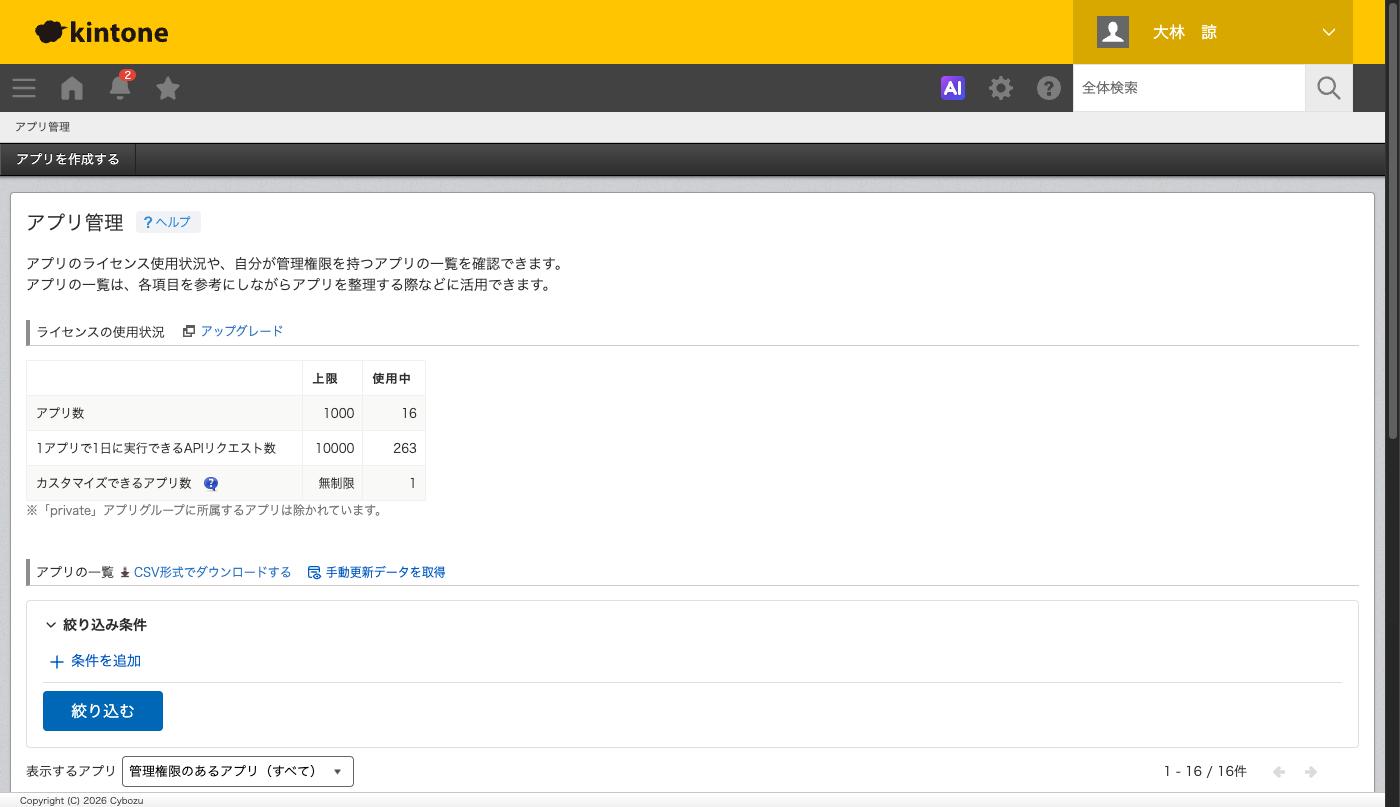The width and height of the screenshot is (1400, 807).
Task: Launch the AI assistant icon
Action: tap(953, 88)
